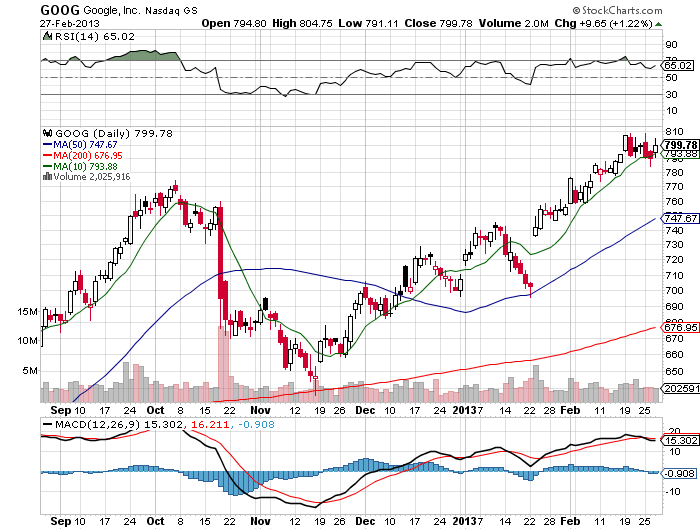Image resolution: width=700 pixels, height=530 pixels.
Task: Click the 'Close 799.78' header value
Action: (x=438, y=24)
